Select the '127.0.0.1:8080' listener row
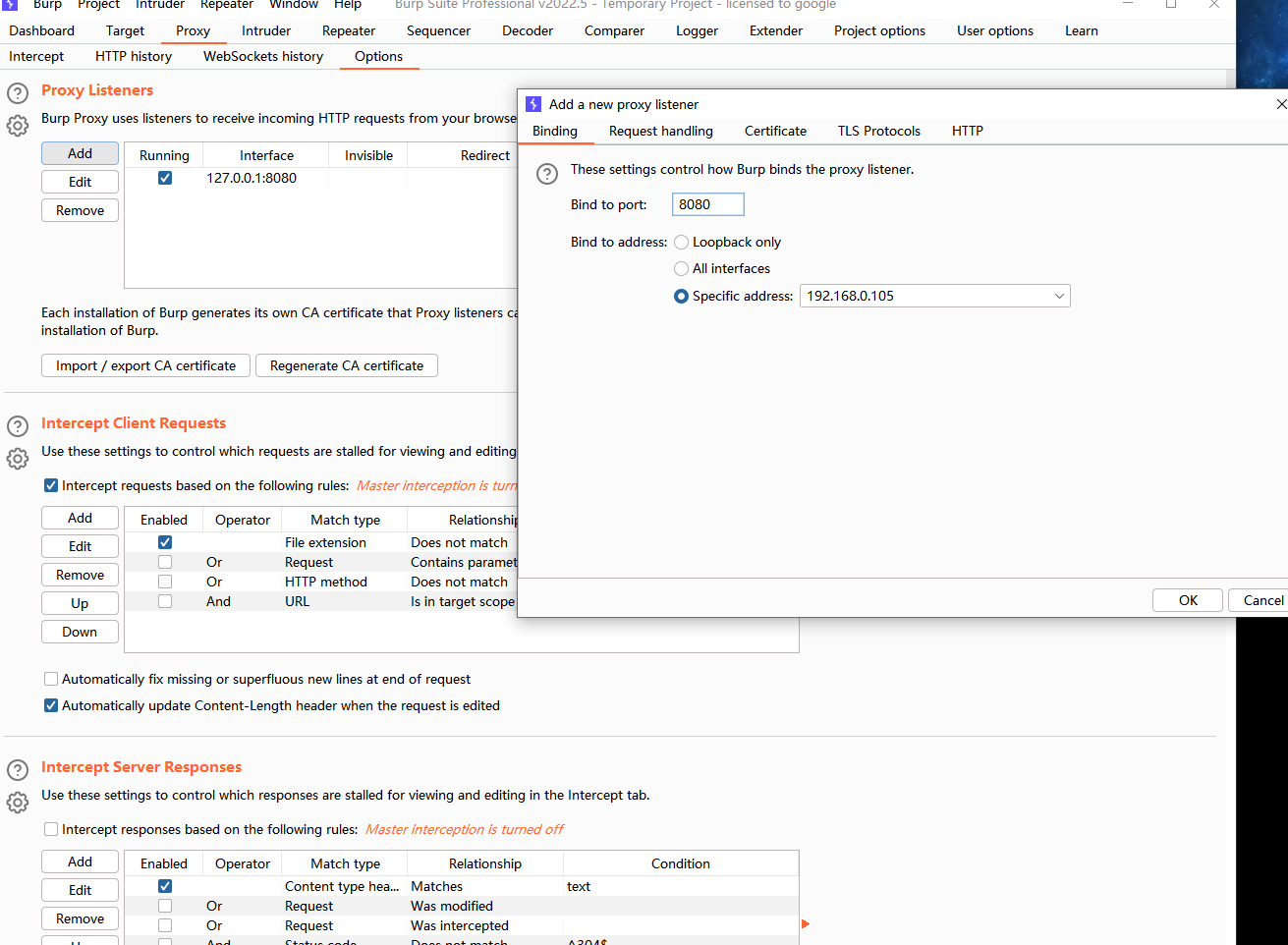The height and width of the screenshot is (945, 1288). click(321, 178)
